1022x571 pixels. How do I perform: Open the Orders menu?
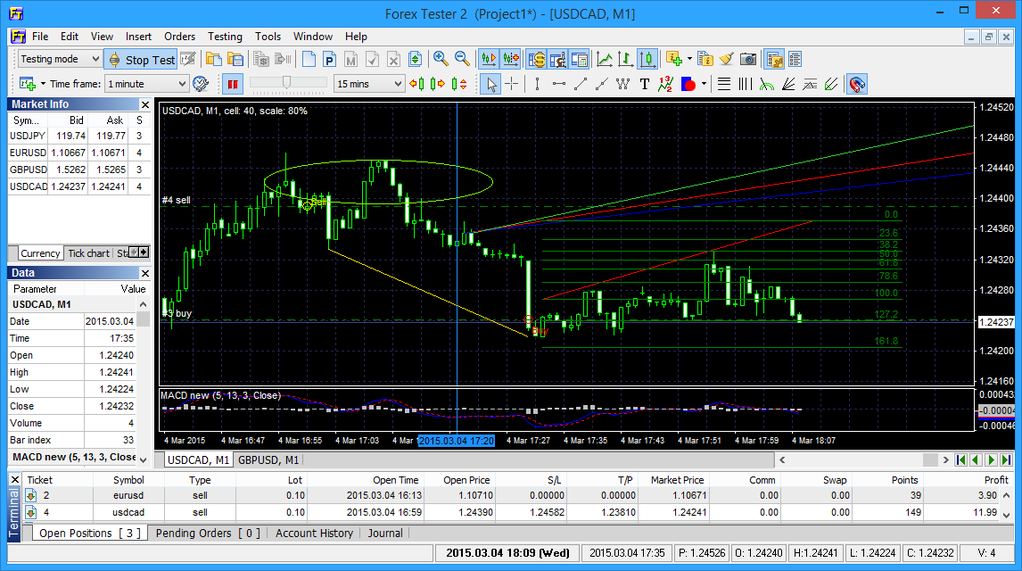coord(179,37)
